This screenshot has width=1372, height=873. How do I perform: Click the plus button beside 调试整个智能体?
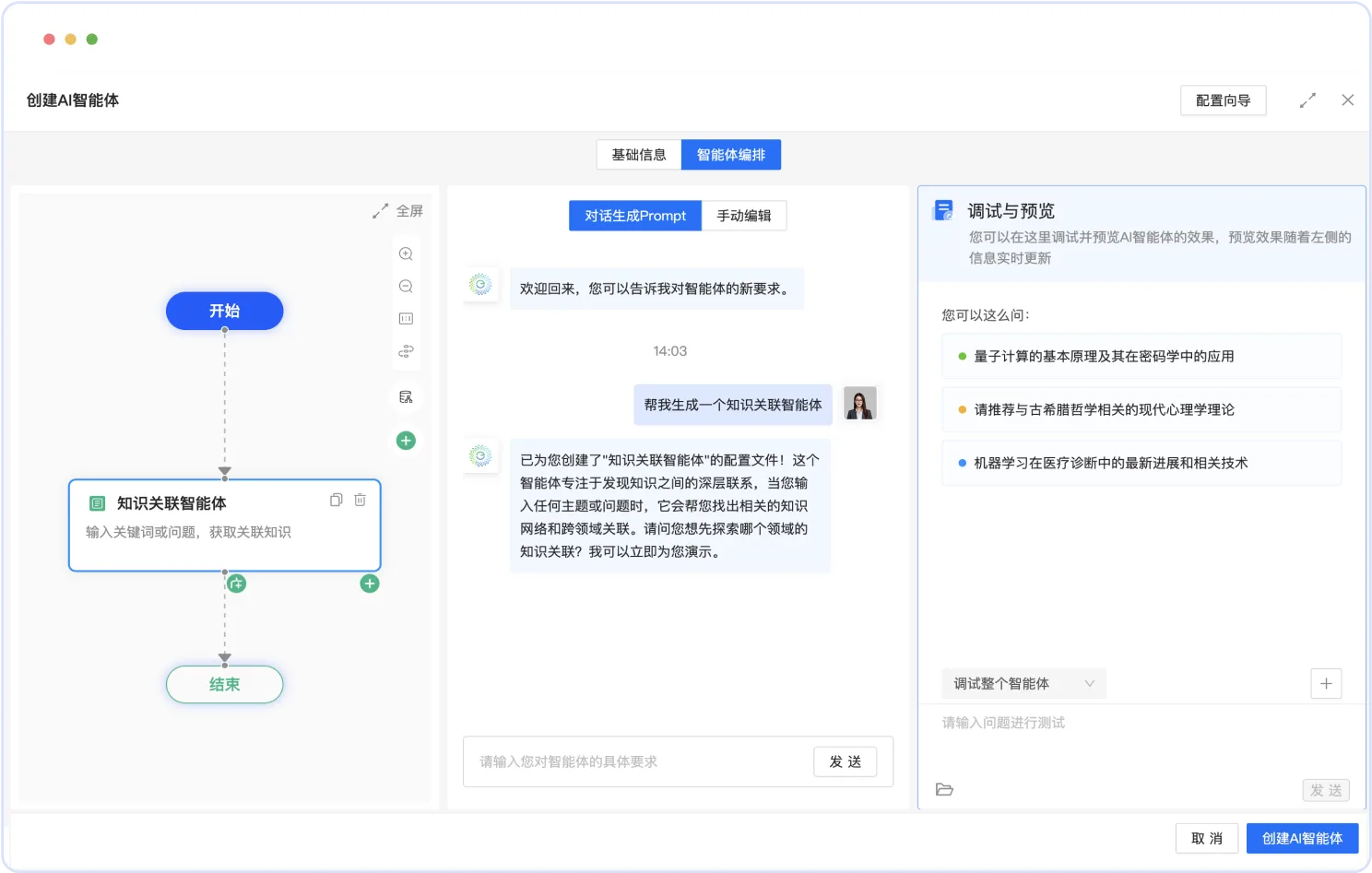(x=1326, y=684)
